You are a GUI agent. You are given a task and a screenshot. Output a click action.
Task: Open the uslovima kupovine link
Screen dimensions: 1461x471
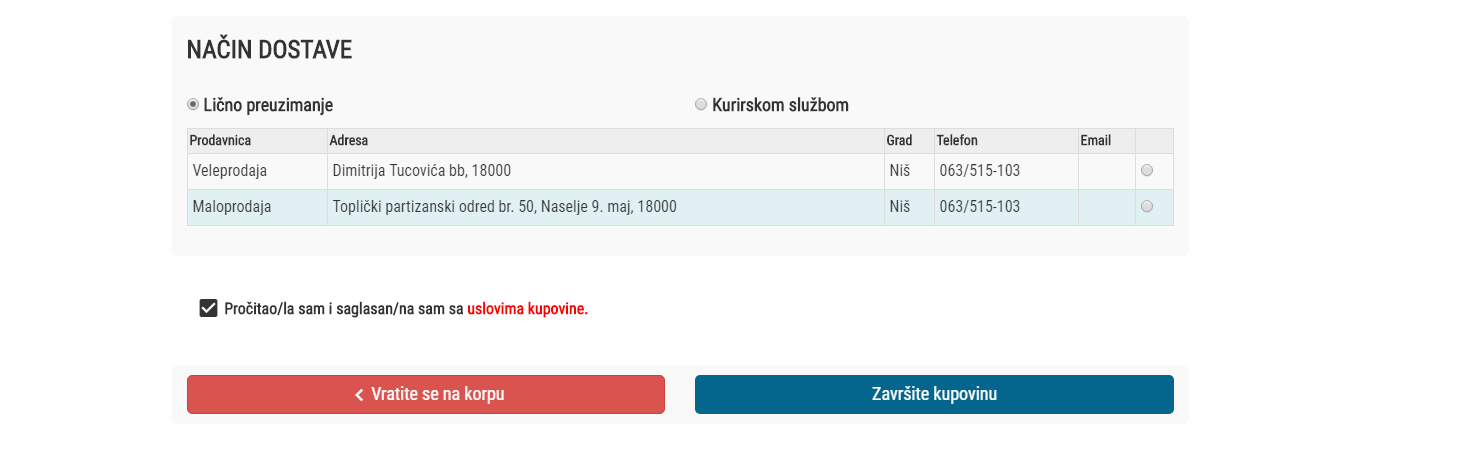pos(527,309)
